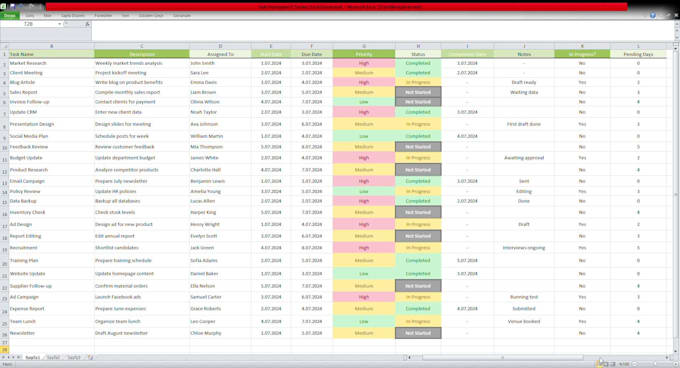Select the Not Started status for Sales Report
The image size is (680, 368).
point(418,92)
